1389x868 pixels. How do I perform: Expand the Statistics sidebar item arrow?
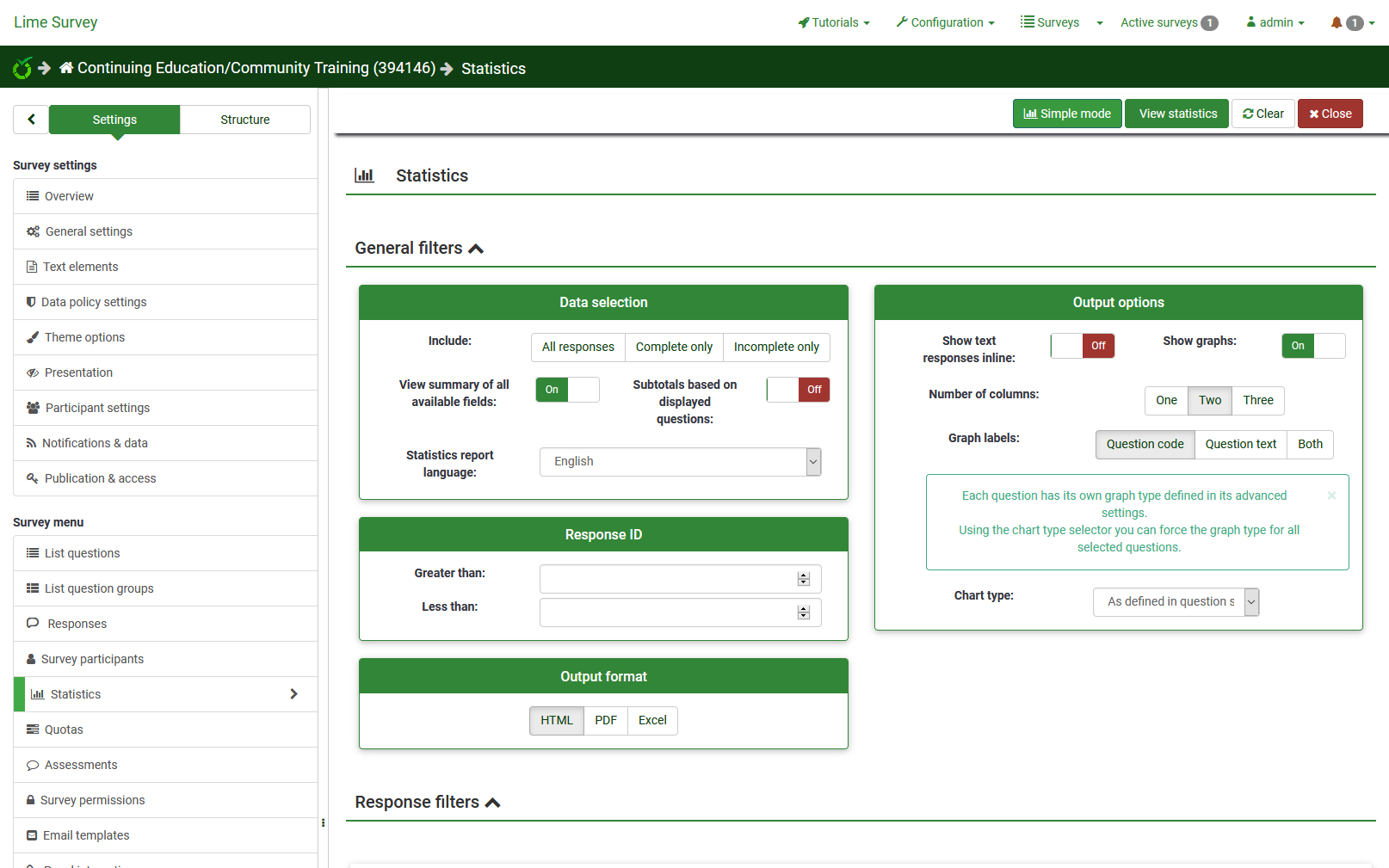tap(293, 694)
